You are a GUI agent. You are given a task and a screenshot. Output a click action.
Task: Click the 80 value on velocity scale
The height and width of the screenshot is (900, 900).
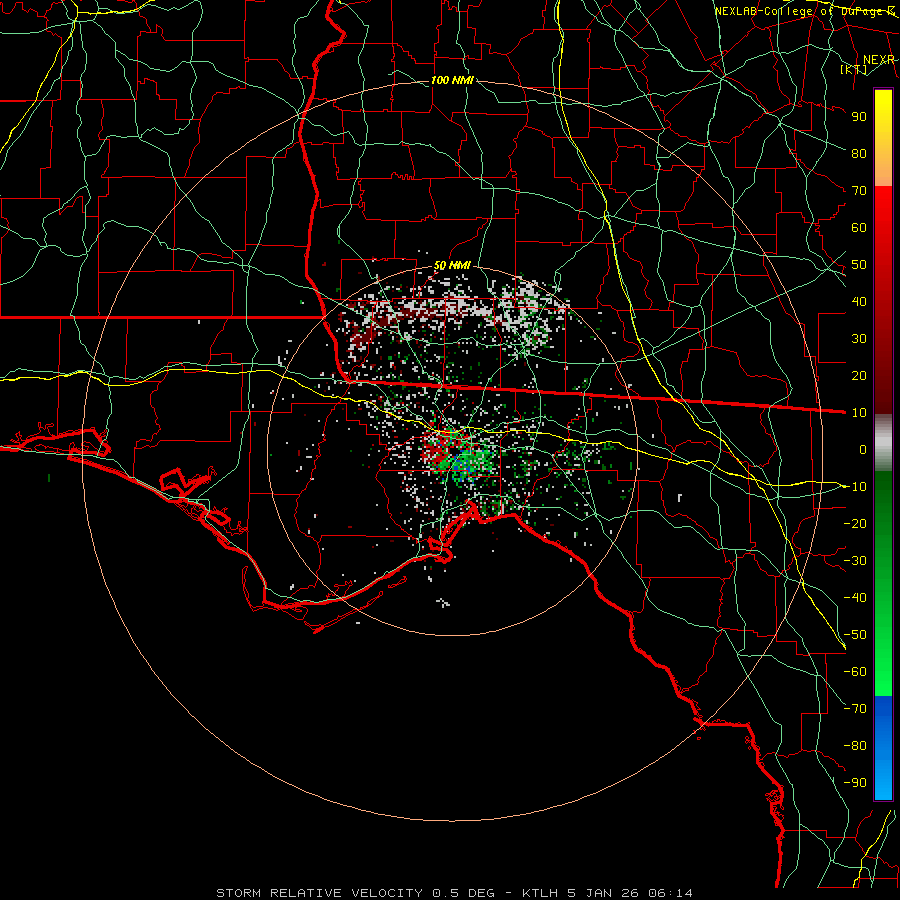859,153
